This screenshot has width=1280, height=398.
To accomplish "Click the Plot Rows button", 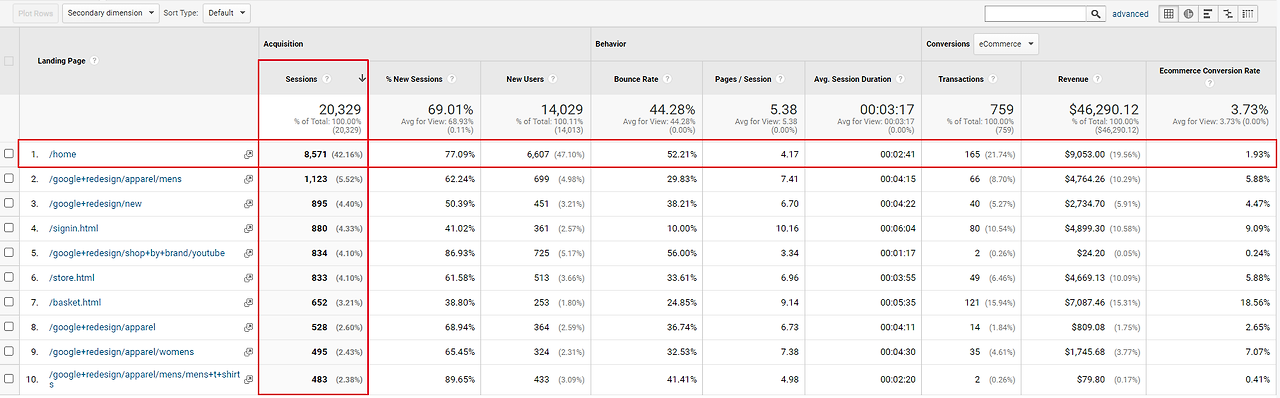I will click(35, 14).
